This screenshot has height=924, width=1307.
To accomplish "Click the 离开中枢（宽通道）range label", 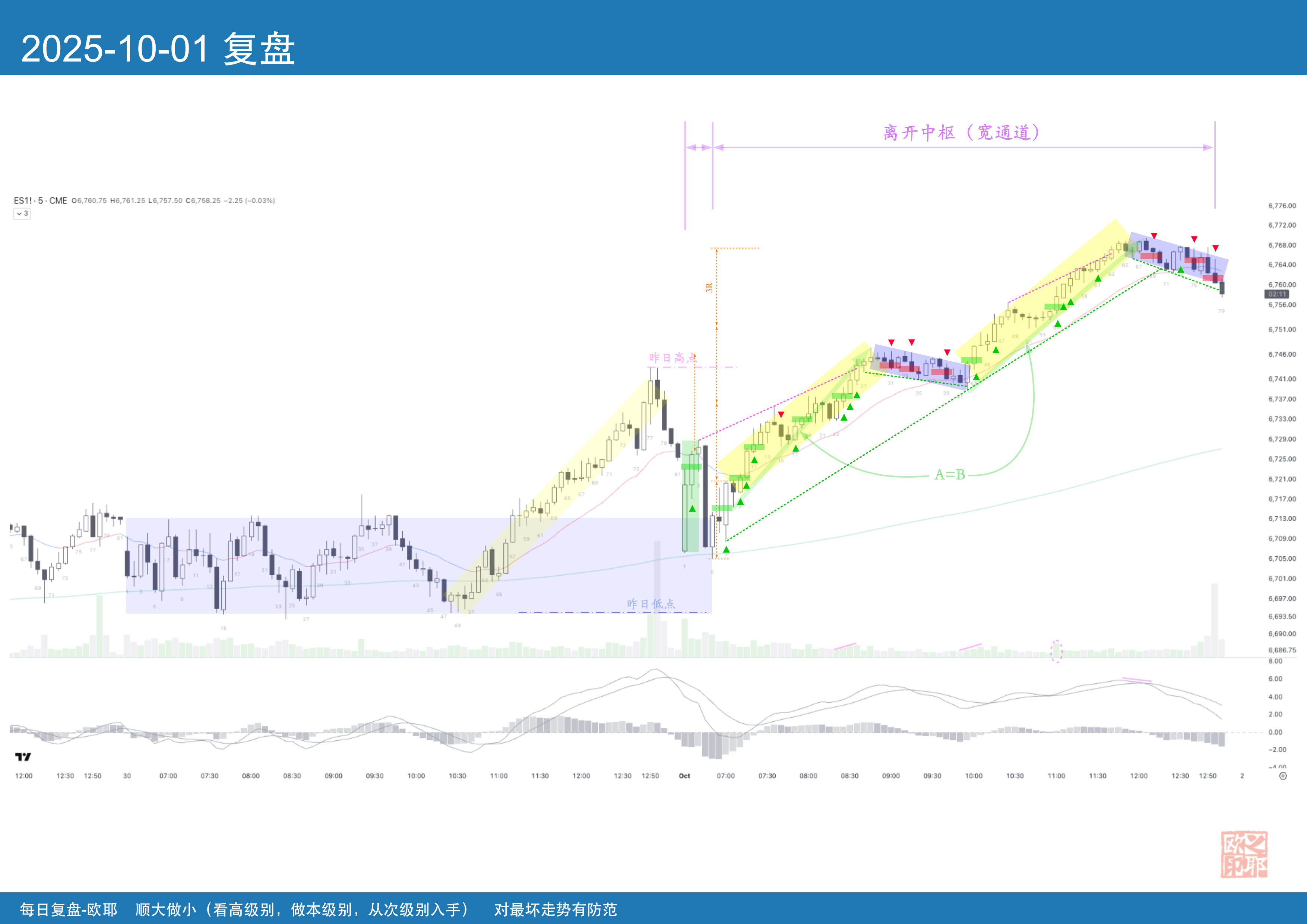I will coord(962,133).
